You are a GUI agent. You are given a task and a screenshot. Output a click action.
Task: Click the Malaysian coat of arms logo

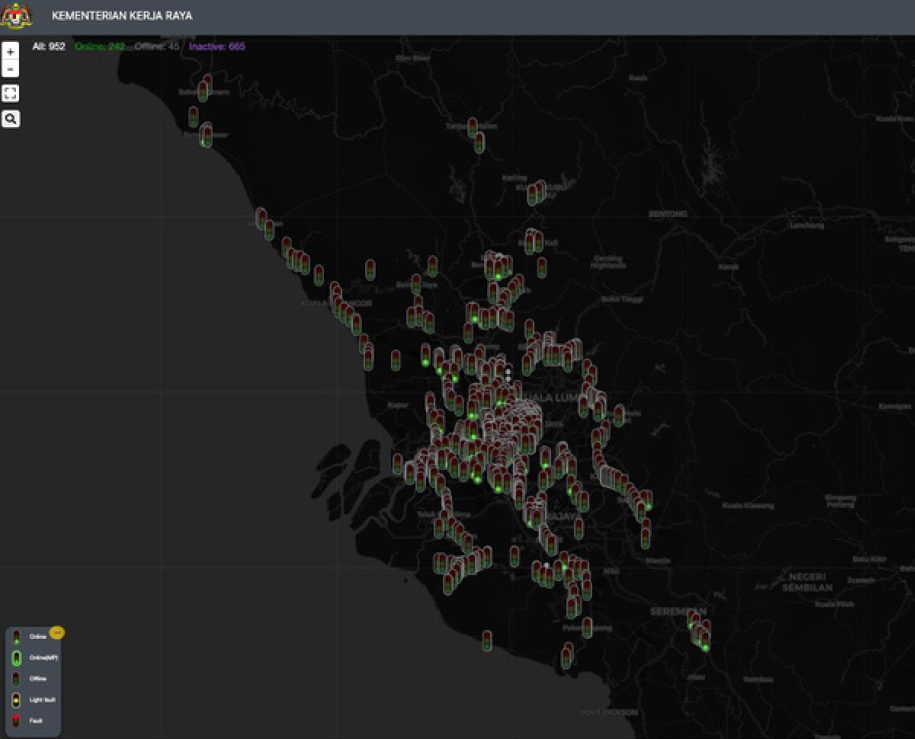pos(17,16)
